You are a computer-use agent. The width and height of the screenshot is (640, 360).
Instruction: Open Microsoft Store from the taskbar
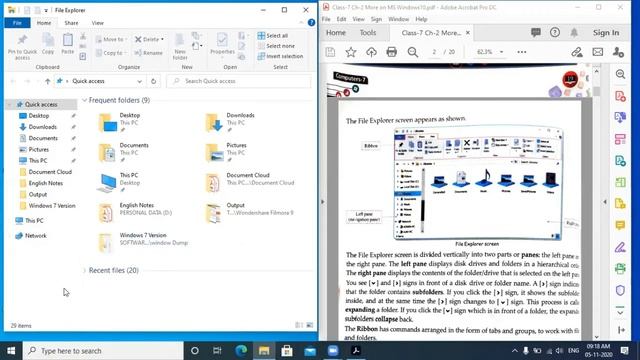pos(287,351)
